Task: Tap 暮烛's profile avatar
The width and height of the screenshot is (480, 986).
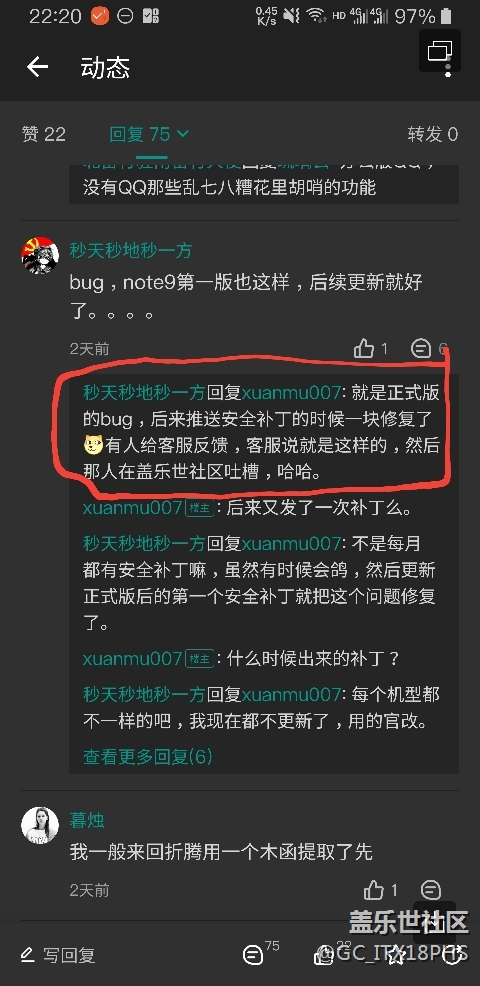Action: [40, 824]
